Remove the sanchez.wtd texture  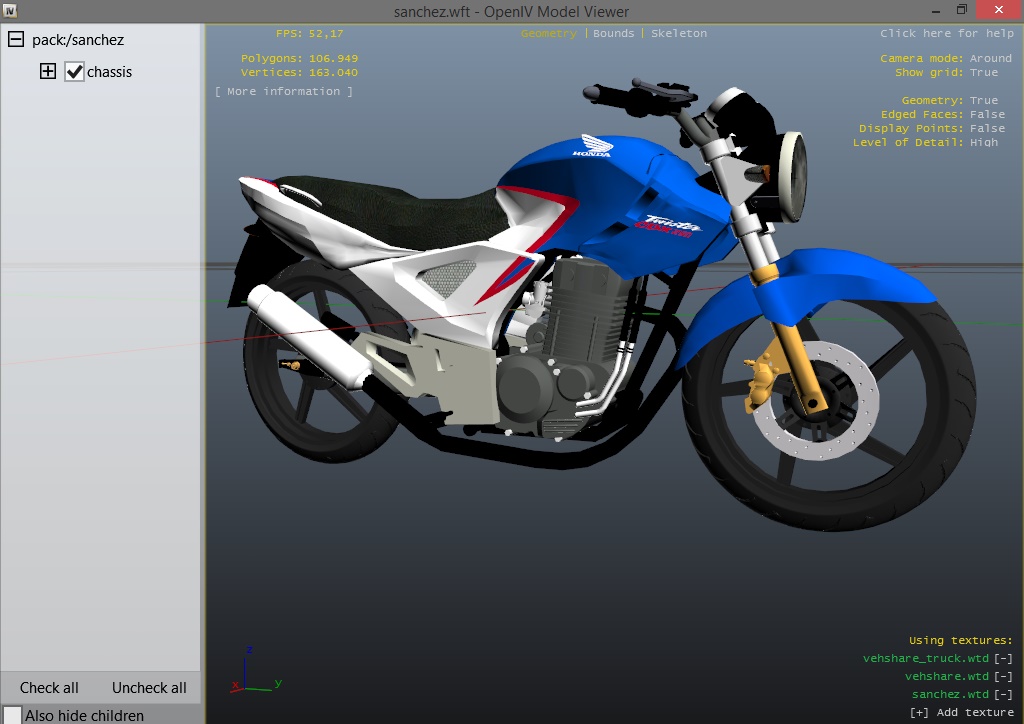[1003, 694]
